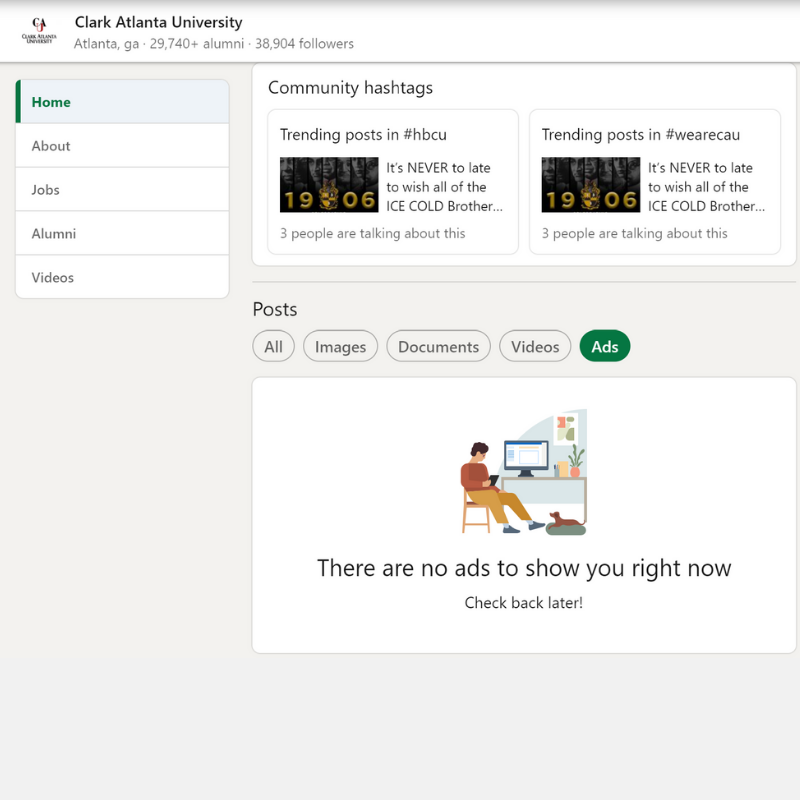This screenshot has width=800, height=800.
Task: Click the post excerpt in #hbcu card
Action: click(x=444, y=187)
